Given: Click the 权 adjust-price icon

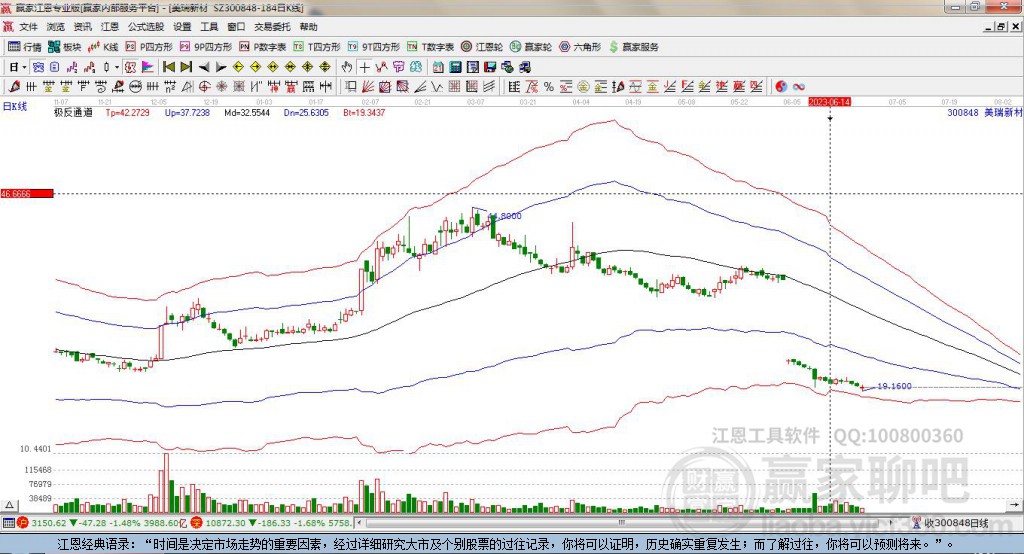Looking at the screenshot, I should click(x=131, y=67).
